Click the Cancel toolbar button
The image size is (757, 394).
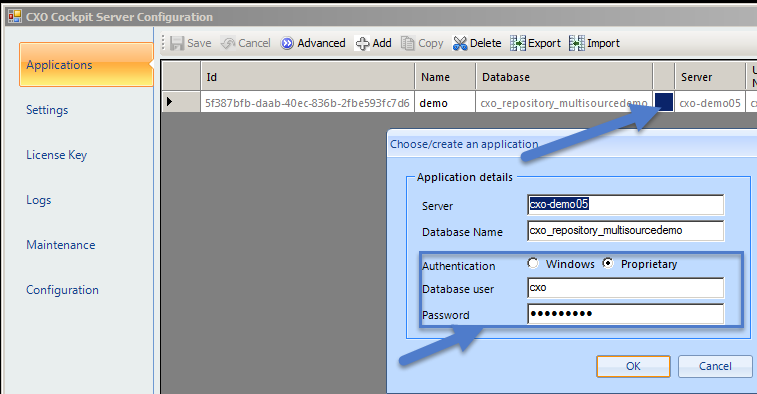click(246, 43)
